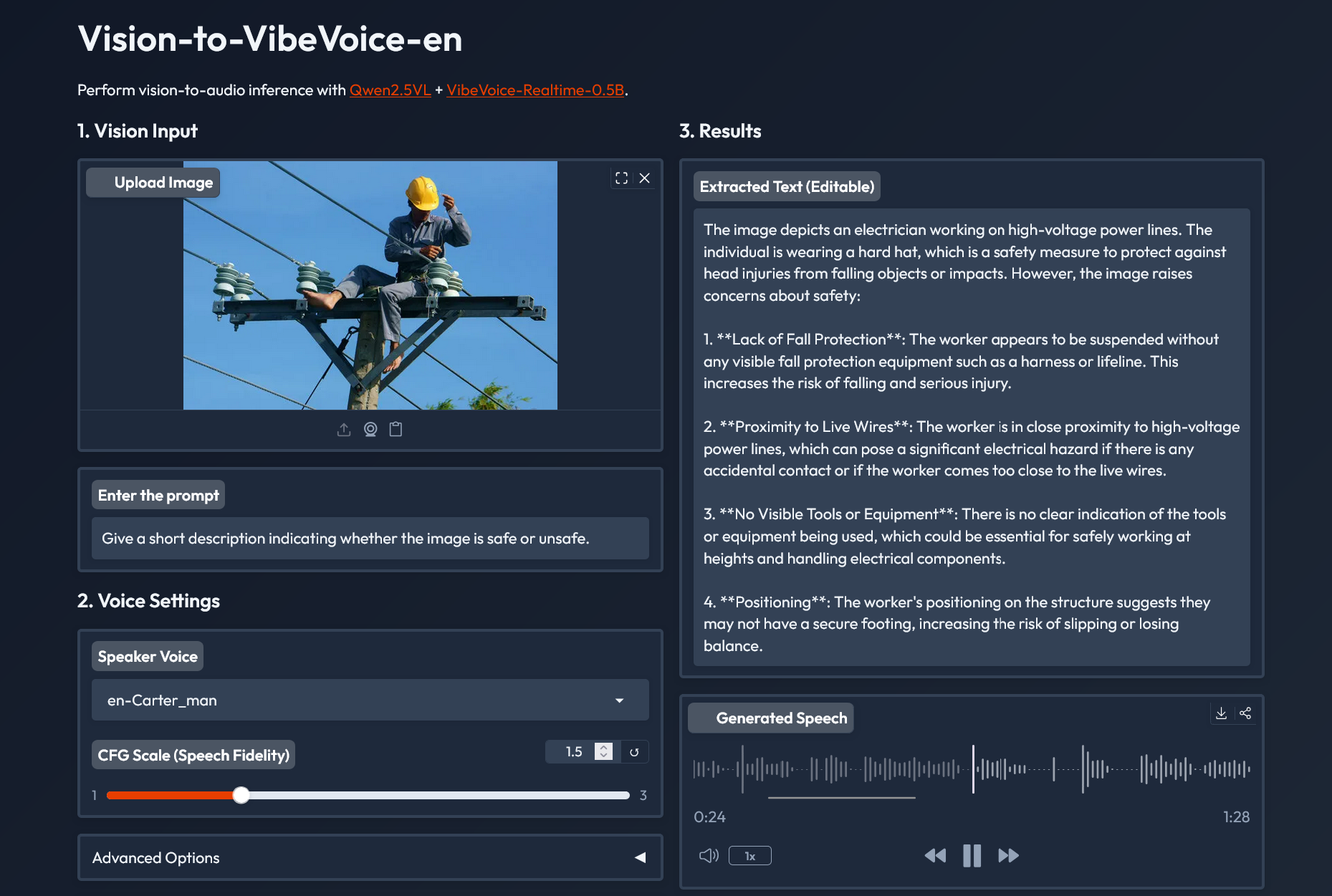Viewport: 1332px width, 896px height.
Task: Remove the uploaded electrician image
Action: [645, 178]
